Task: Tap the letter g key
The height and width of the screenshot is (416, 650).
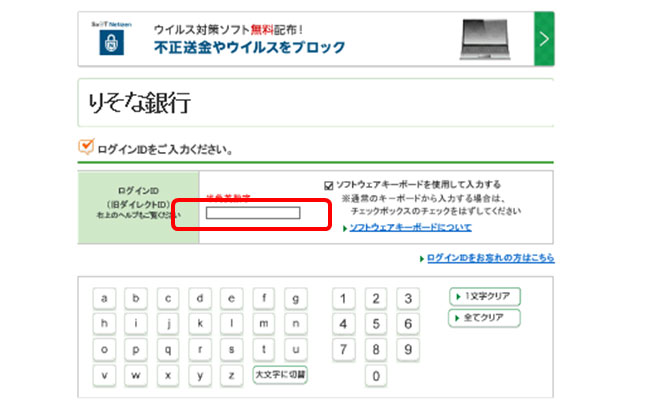Action: [x=296, y=298]
